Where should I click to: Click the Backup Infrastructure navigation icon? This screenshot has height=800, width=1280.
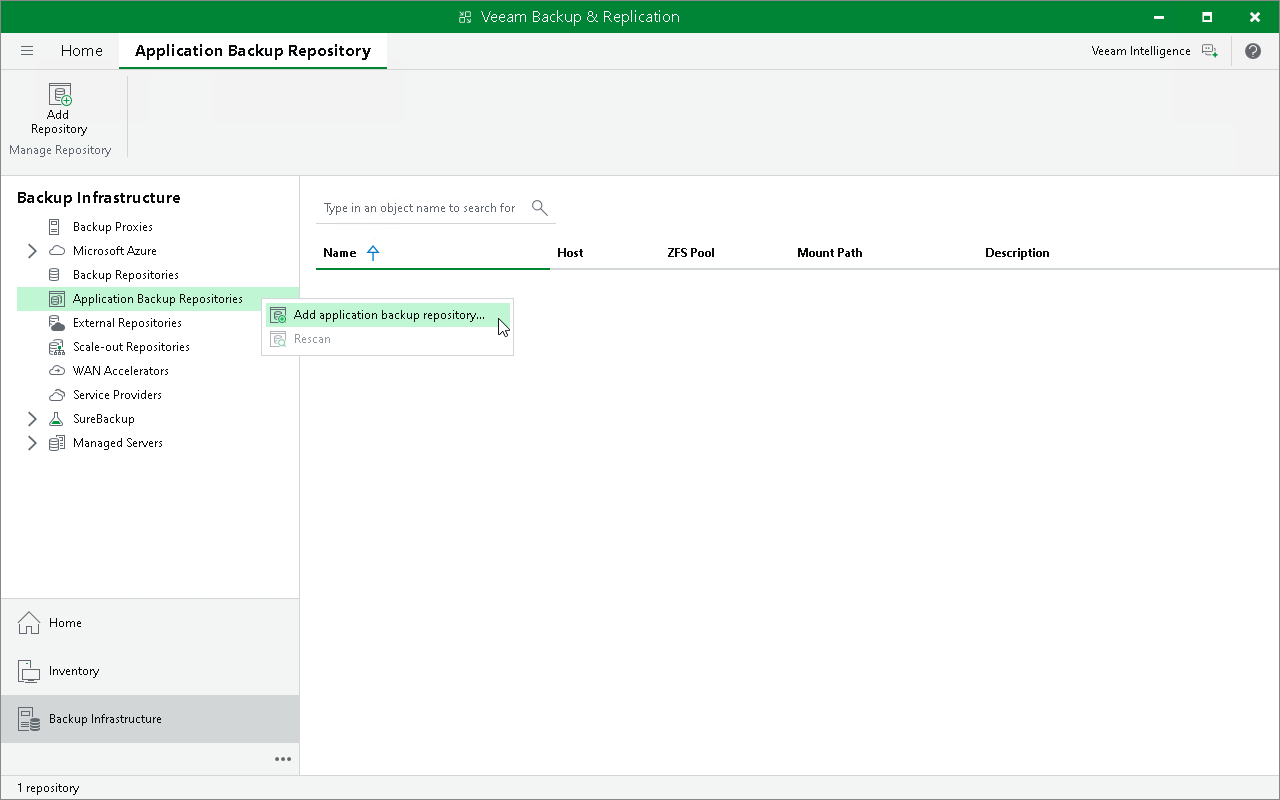pos(29,719)
